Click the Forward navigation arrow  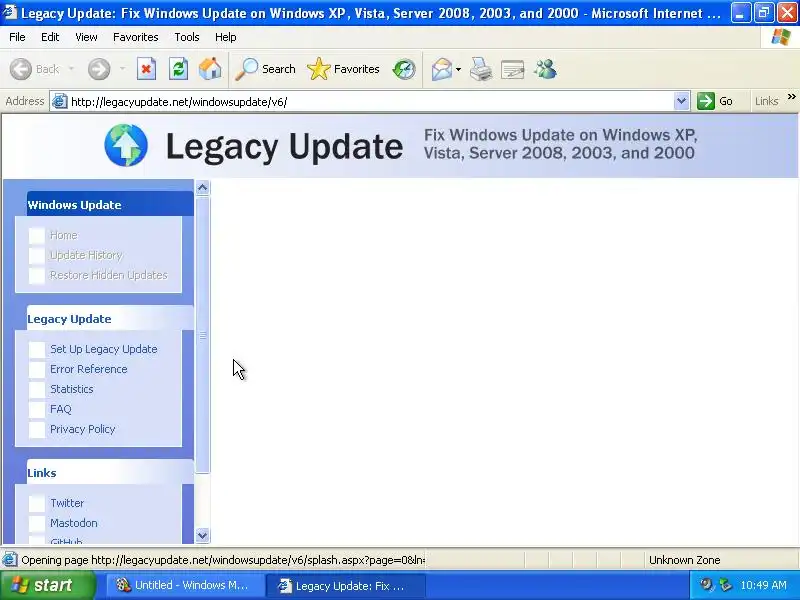coord(98,69)
